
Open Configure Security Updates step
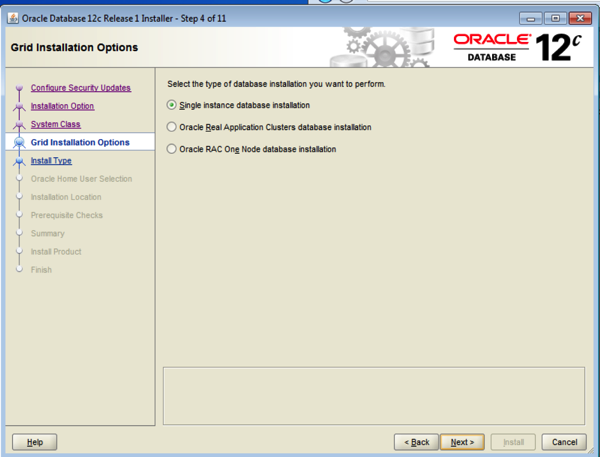[81, 88]
